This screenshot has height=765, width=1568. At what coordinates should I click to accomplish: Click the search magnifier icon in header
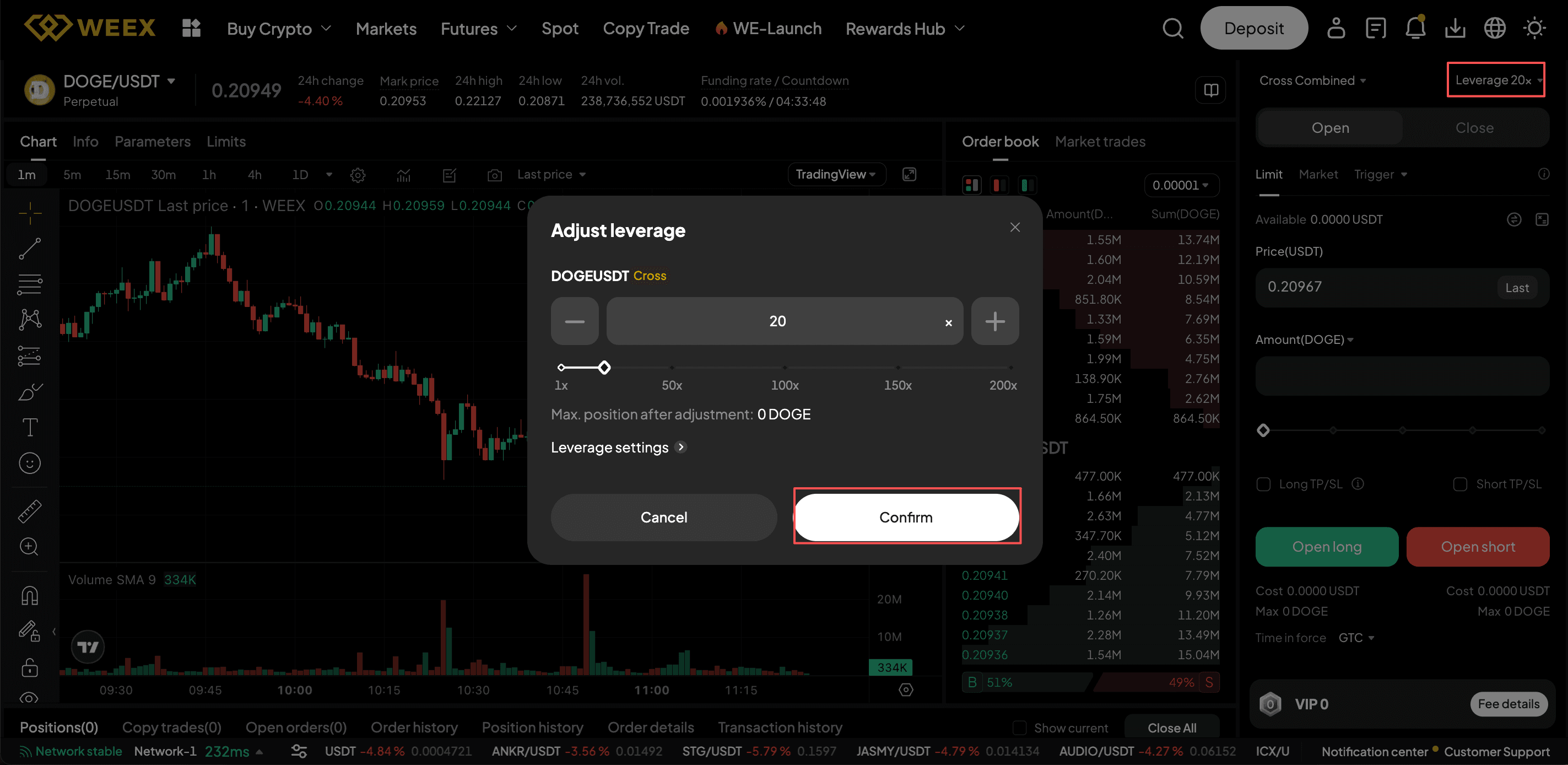(1172, 28)
